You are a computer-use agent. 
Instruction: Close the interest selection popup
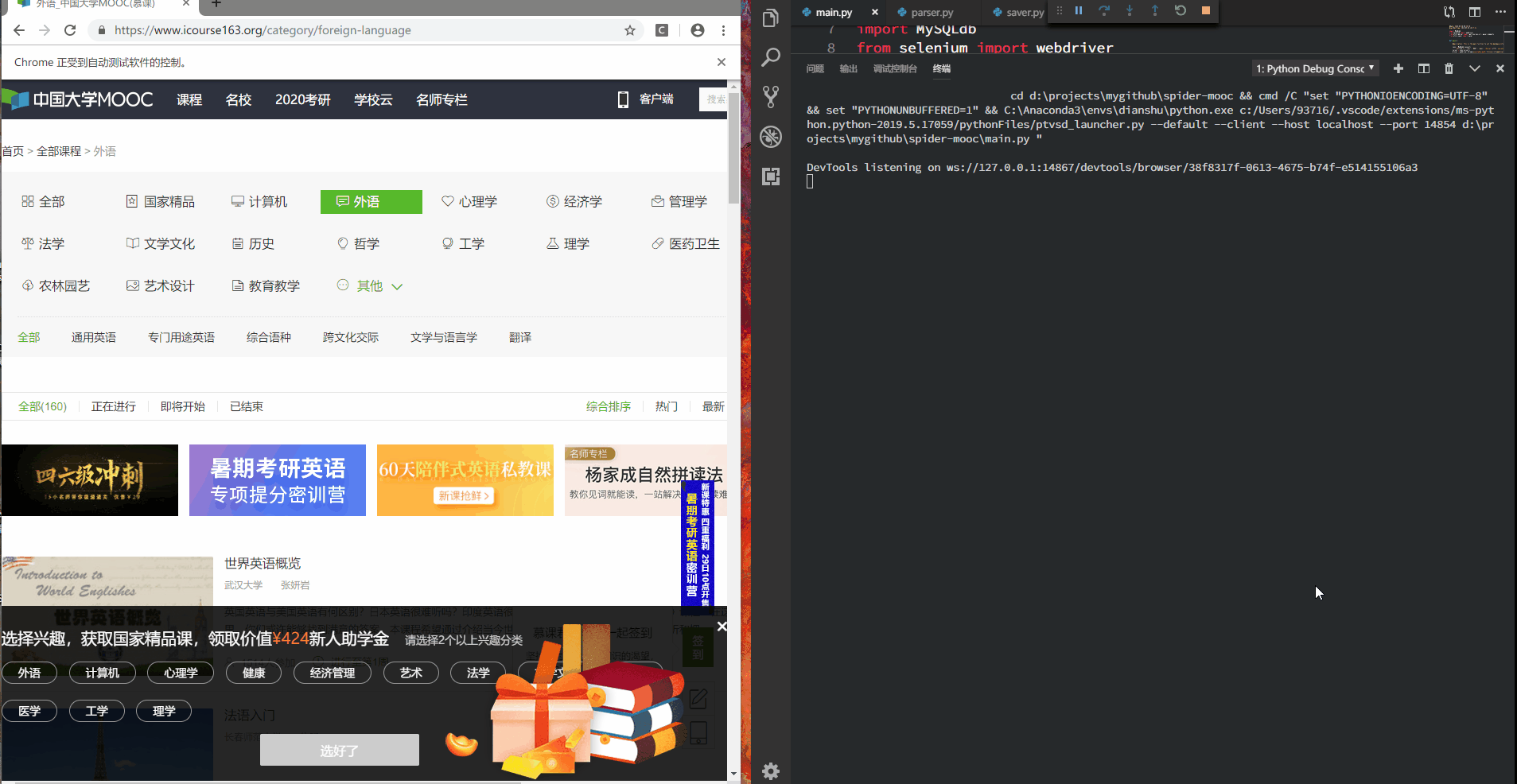(722, 627)
